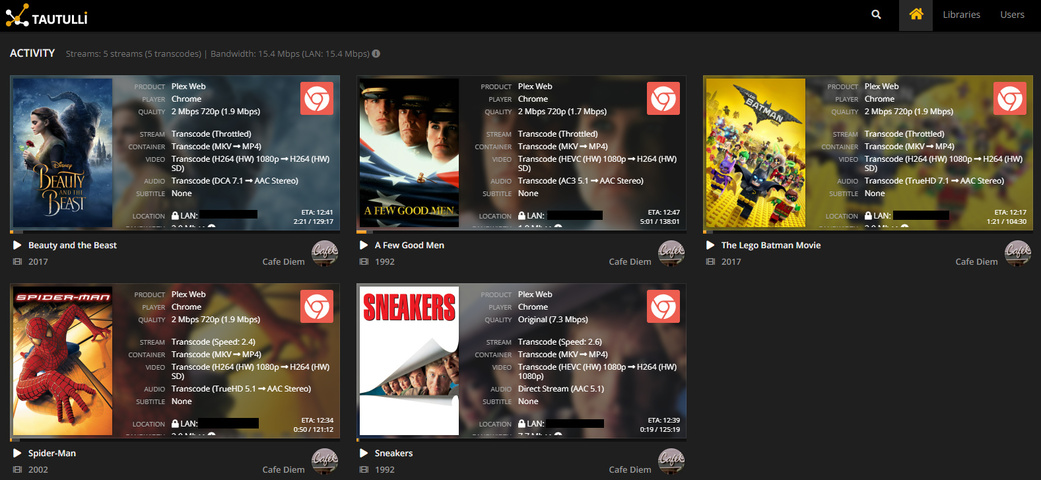1041x480 pixels.
Task: Open A Few Good Men poster
Action: (x=409, y=153)
